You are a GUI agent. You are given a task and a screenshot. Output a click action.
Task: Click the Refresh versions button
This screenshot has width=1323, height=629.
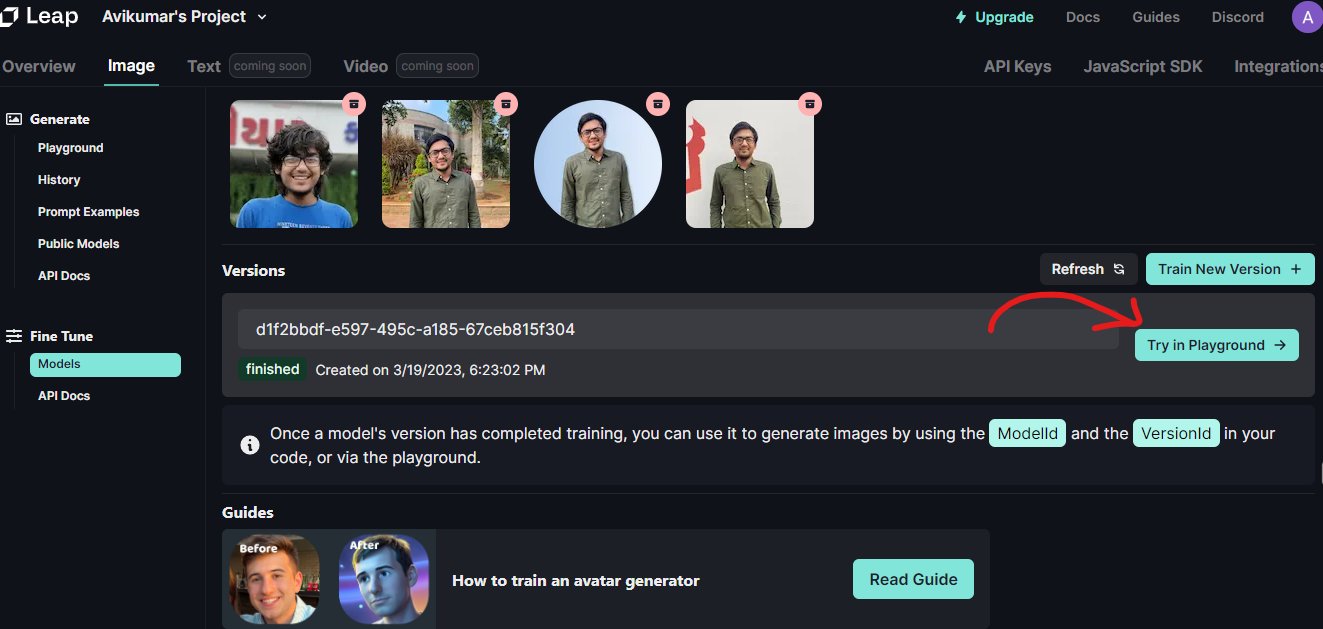click(1088, 269)
